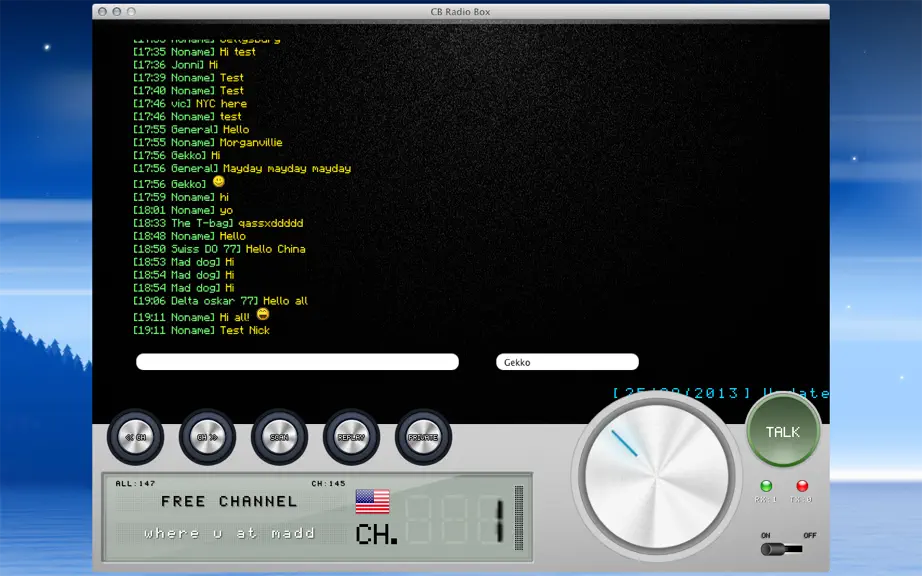Click the signal level meter bar on display
This screenshot has height=576, width=922.
(519, 517)
